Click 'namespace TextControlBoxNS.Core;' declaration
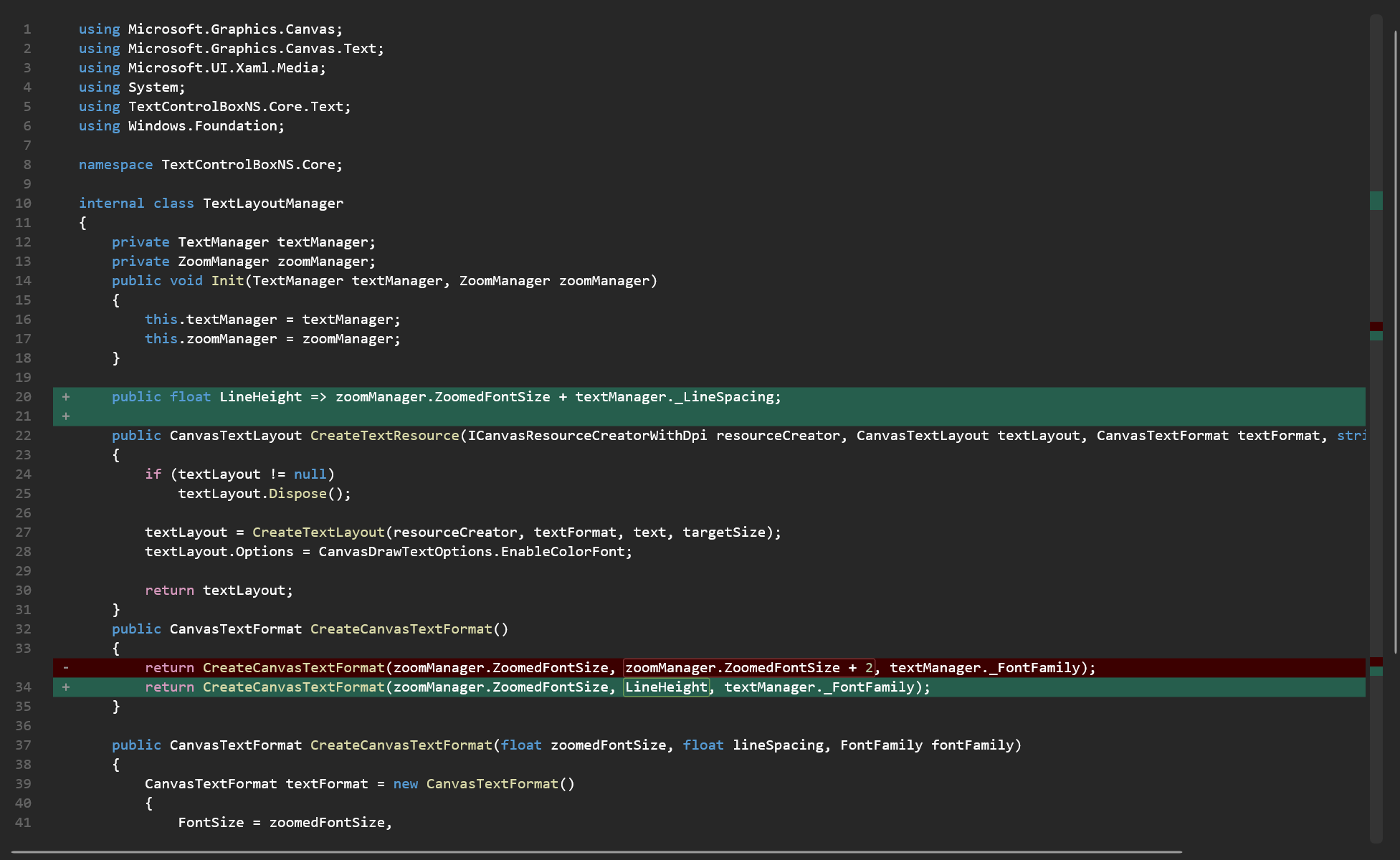Screen dimensions: 1400x860 coord(211,165)
